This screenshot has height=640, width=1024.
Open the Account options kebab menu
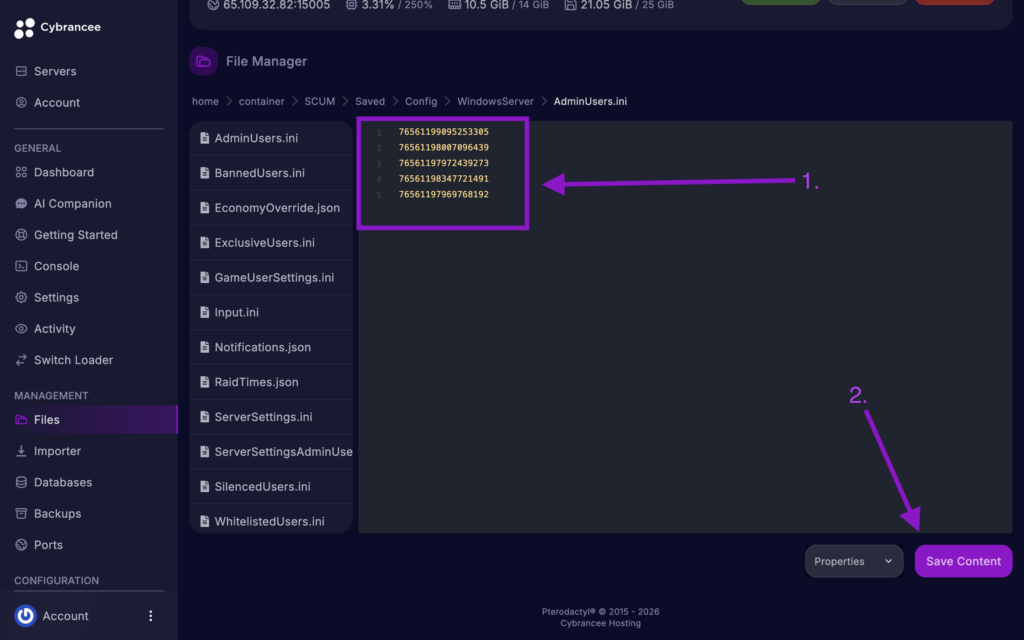[150, 615]
